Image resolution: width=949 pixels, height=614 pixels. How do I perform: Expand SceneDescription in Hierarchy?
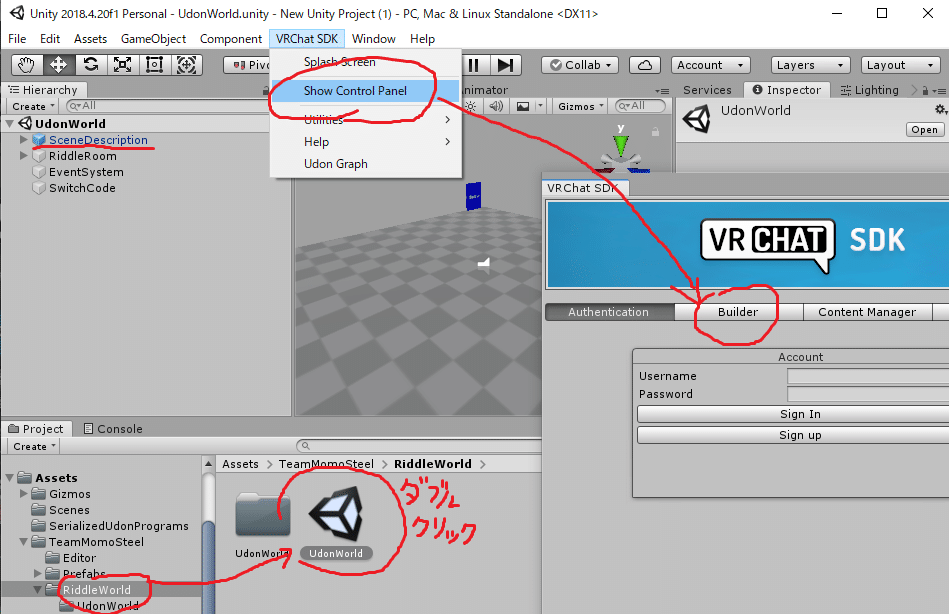coord(24,139)
